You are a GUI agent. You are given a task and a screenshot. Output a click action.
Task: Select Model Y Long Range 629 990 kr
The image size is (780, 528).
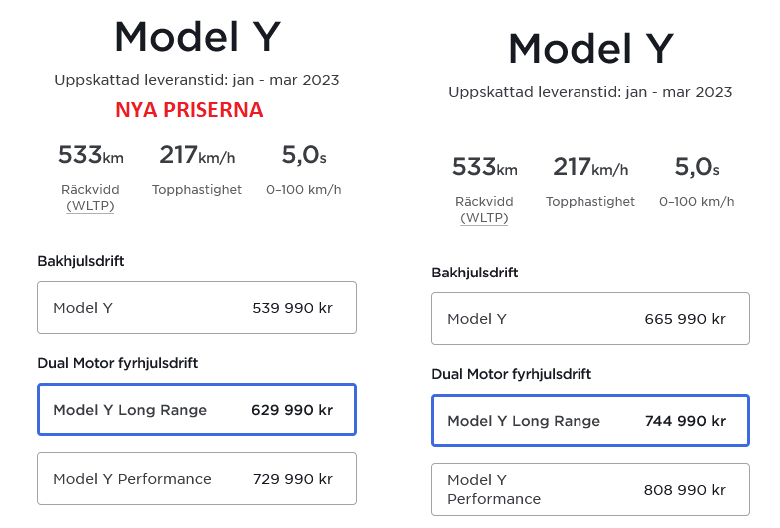click(197, 410)
